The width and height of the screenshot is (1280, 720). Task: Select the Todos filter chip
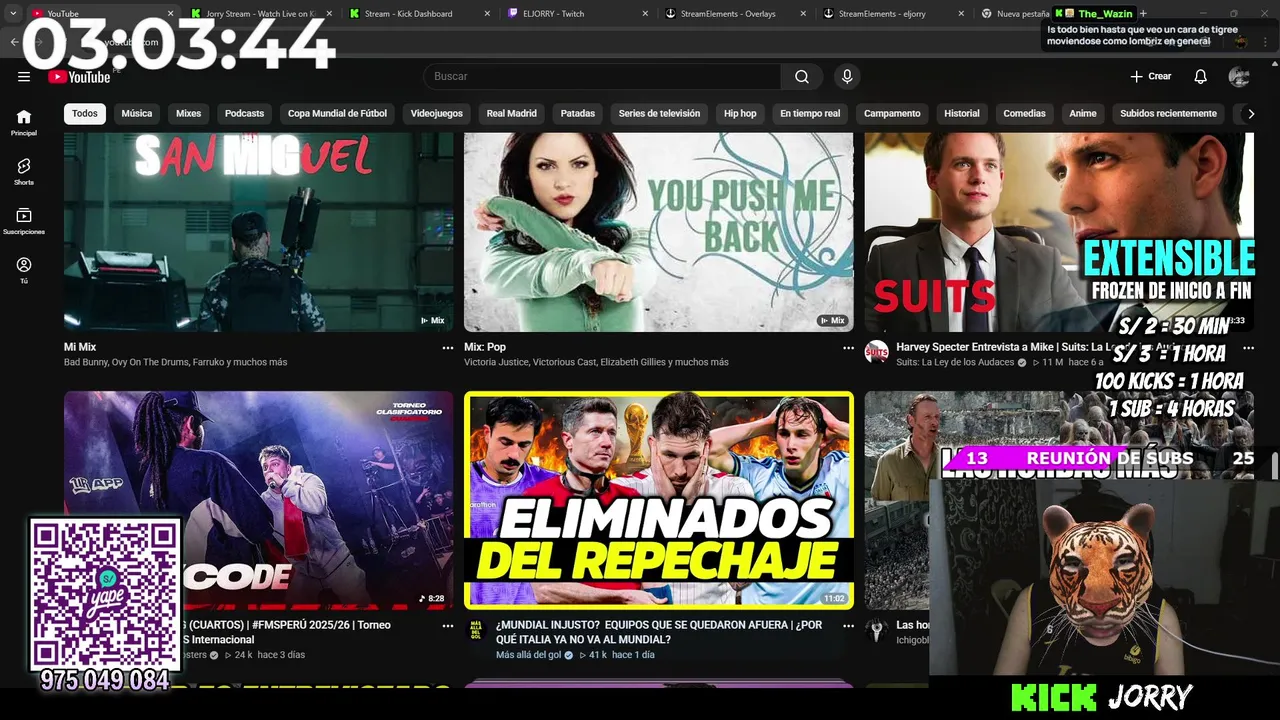pyautogui.click(x=85, y=114)
